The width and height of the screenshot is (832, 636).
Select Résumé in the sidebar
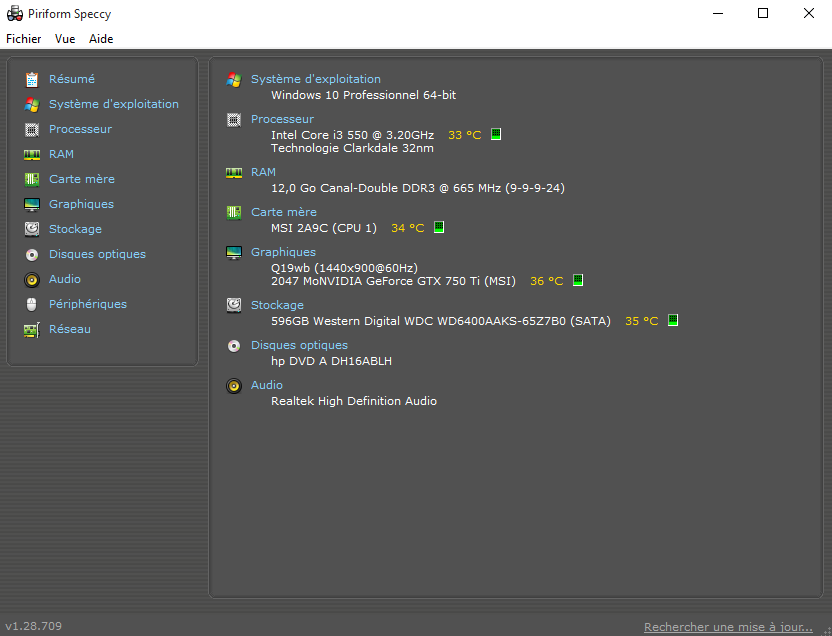click(x=72, y=79)
